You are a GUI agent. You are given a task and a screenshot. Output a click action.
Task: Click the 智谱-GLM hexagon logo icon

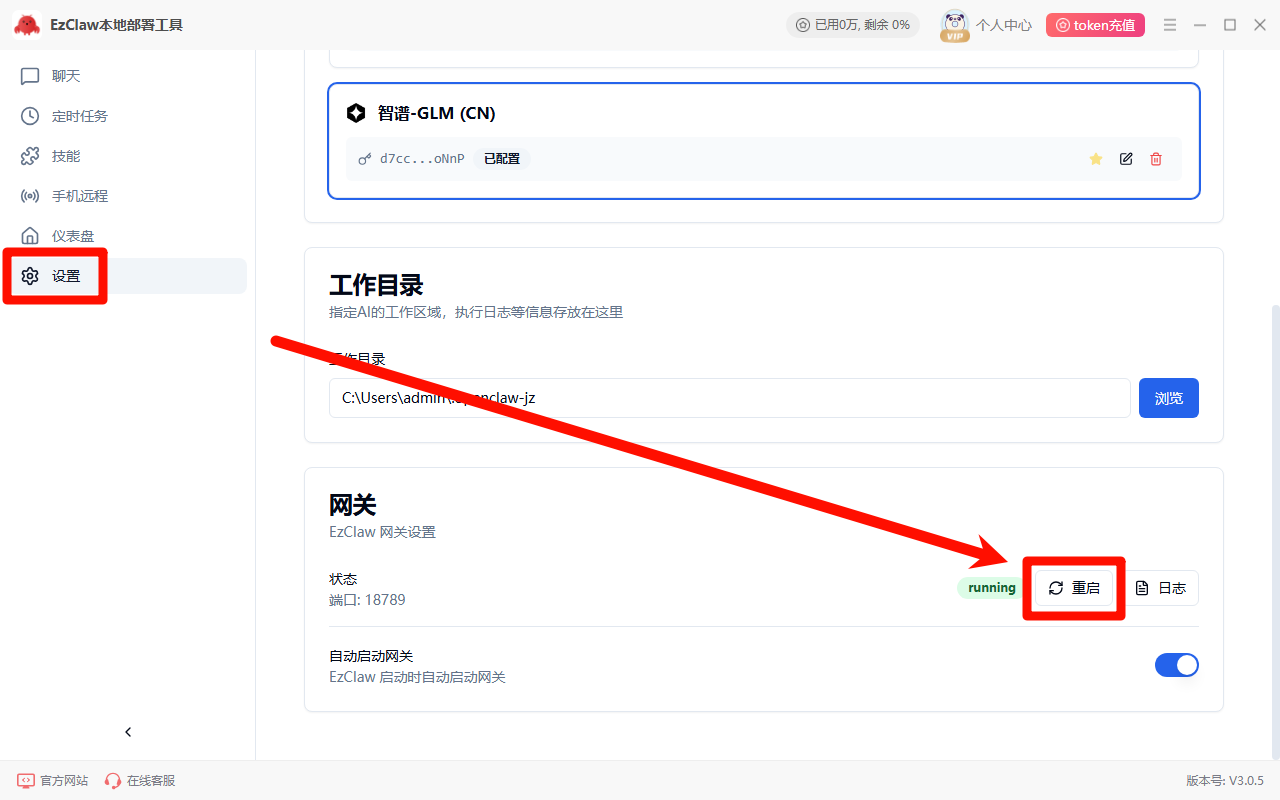(x=356, y=113)
